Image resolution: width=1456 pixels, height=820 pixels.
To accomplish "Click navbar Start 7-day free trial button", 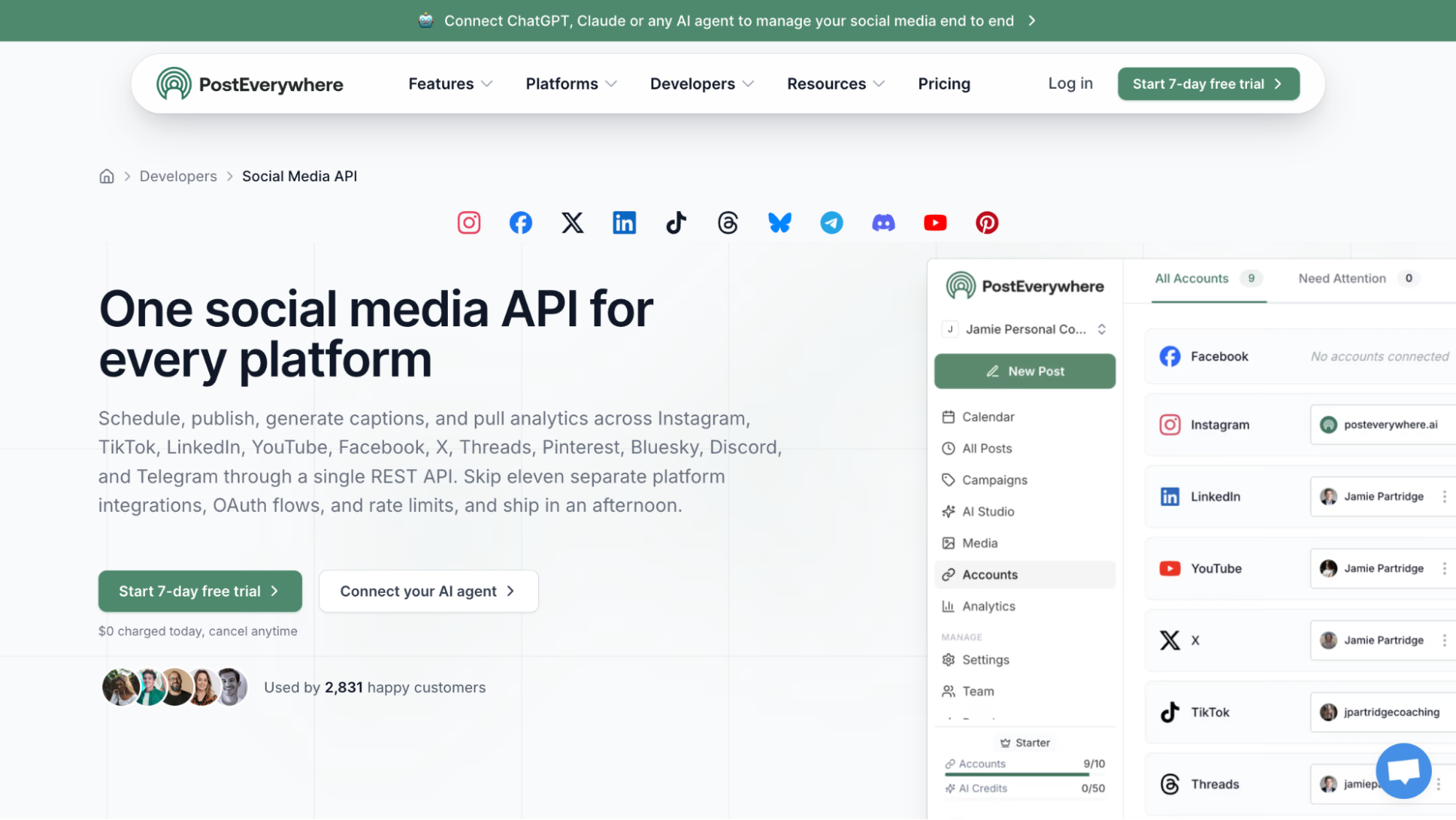I will (1208, 84).
